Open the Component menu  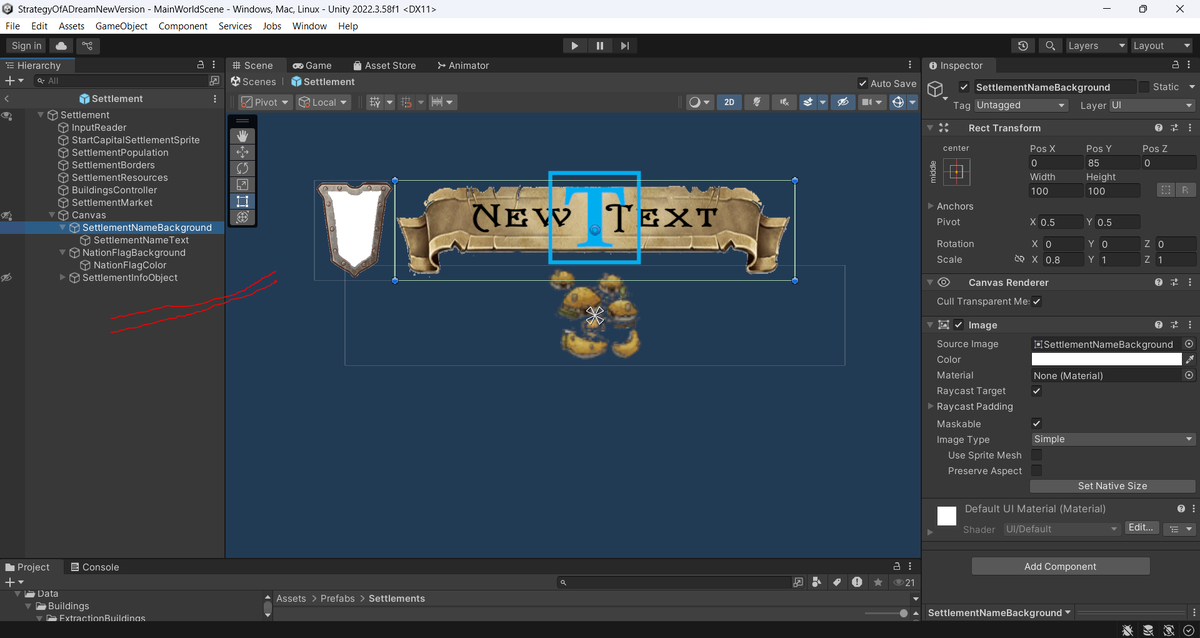click(x=183, y=26)
